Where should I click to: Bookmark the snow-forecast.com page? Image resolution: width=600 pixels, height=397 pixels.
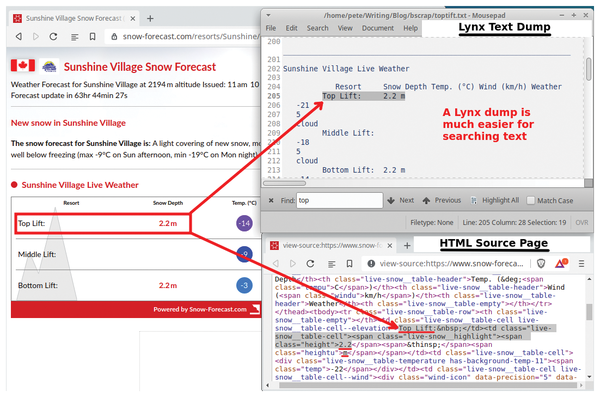[x=93, y=36]
